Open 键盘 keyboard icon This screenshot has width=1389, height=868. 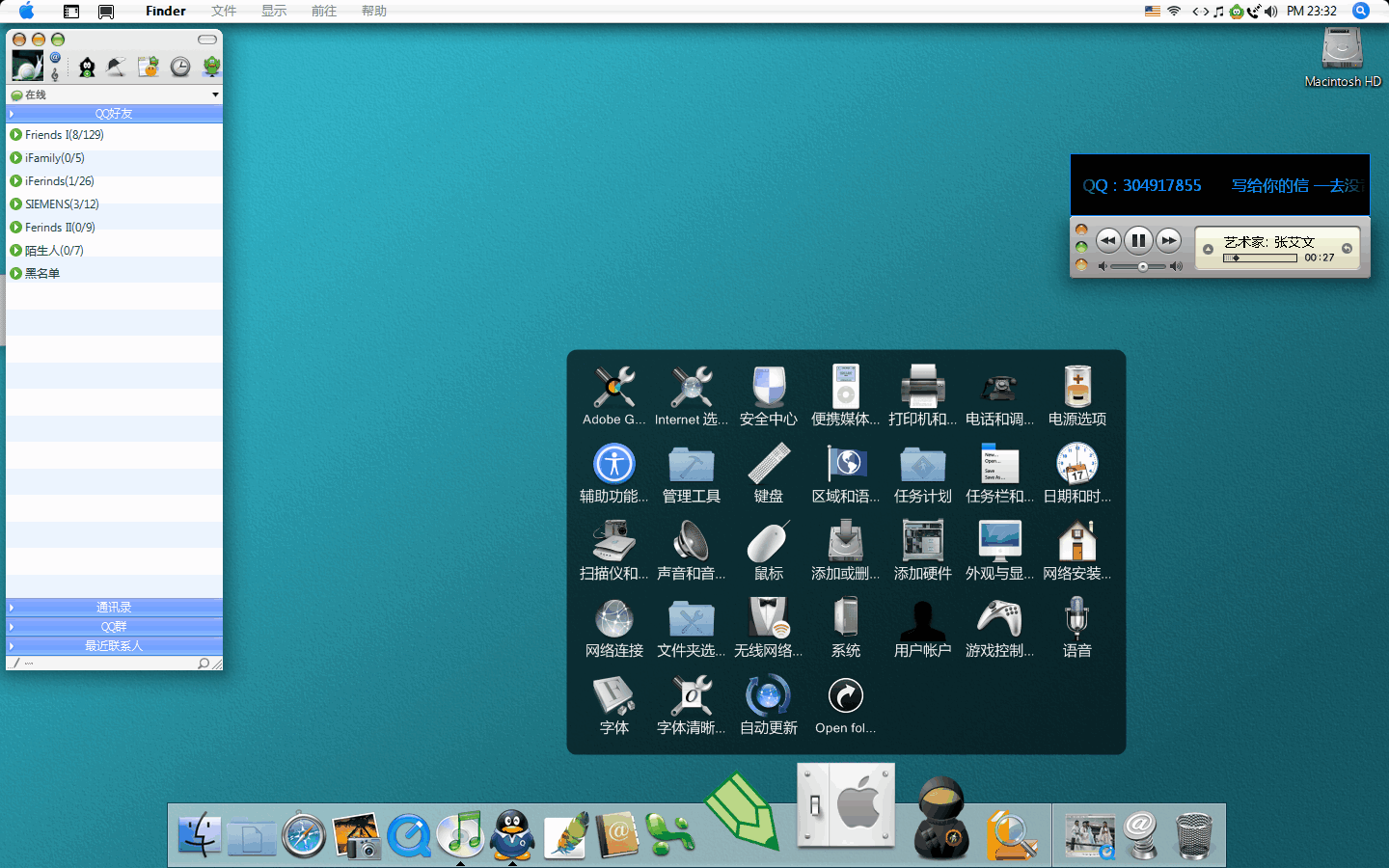tap(769, 464)
